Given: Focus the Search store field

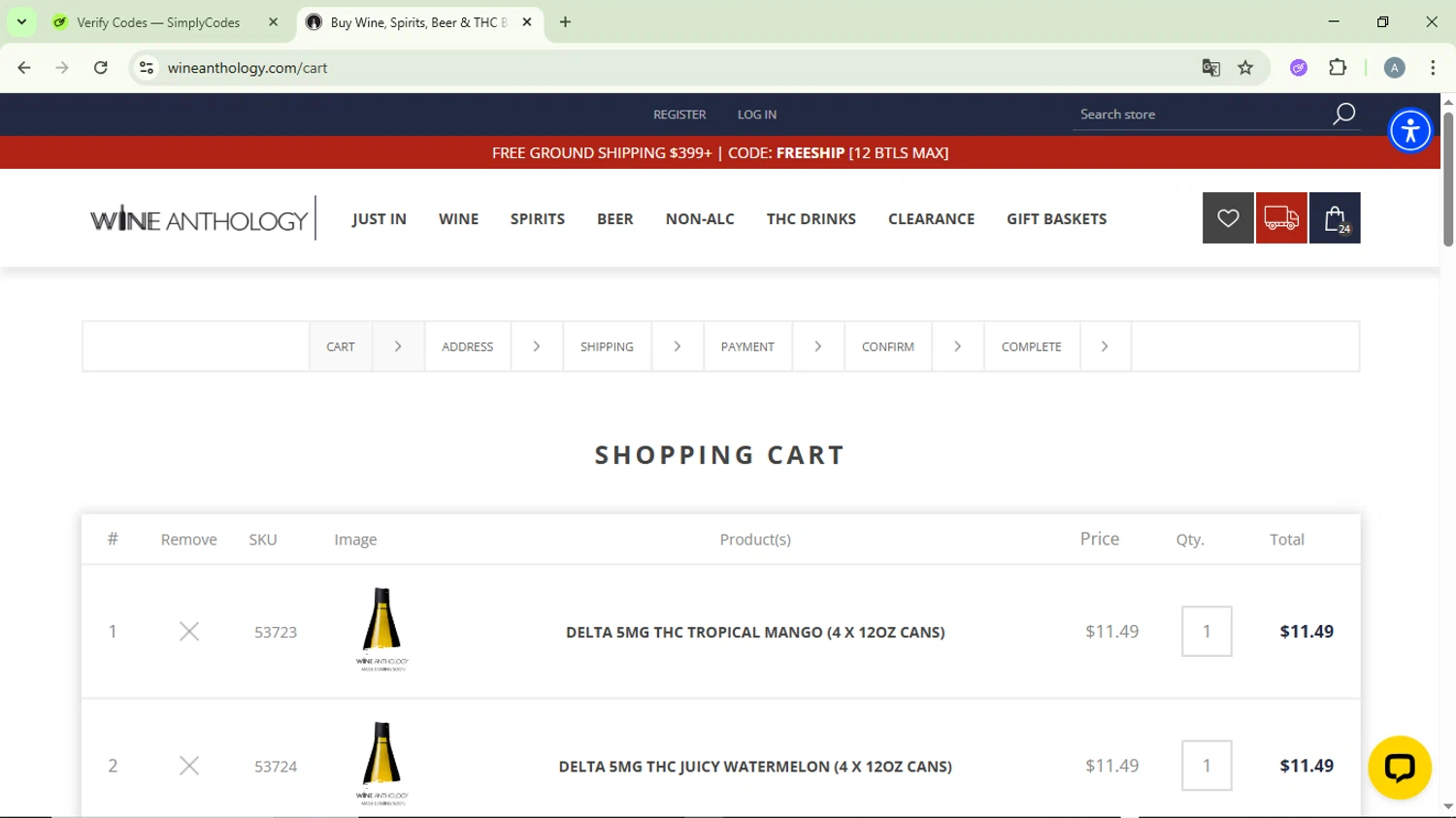Looking at the screenshot, I should pos(1202,115).
